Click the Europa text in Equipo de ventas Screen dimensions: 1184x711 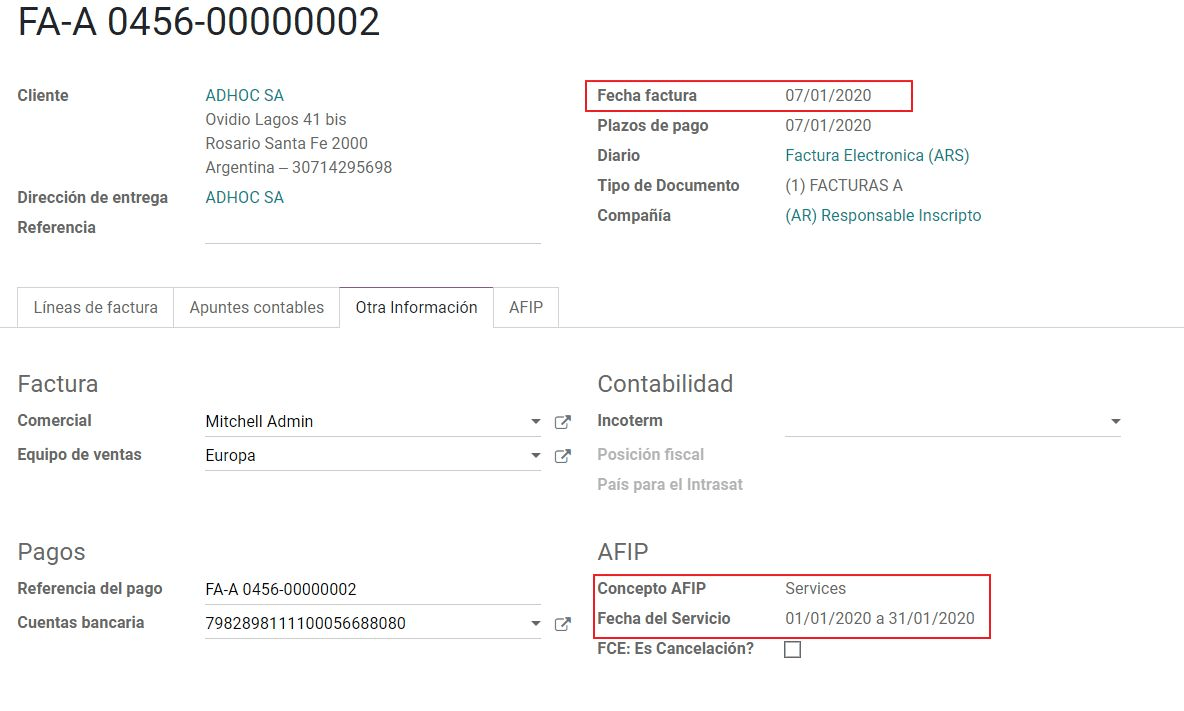click(230, 456)
